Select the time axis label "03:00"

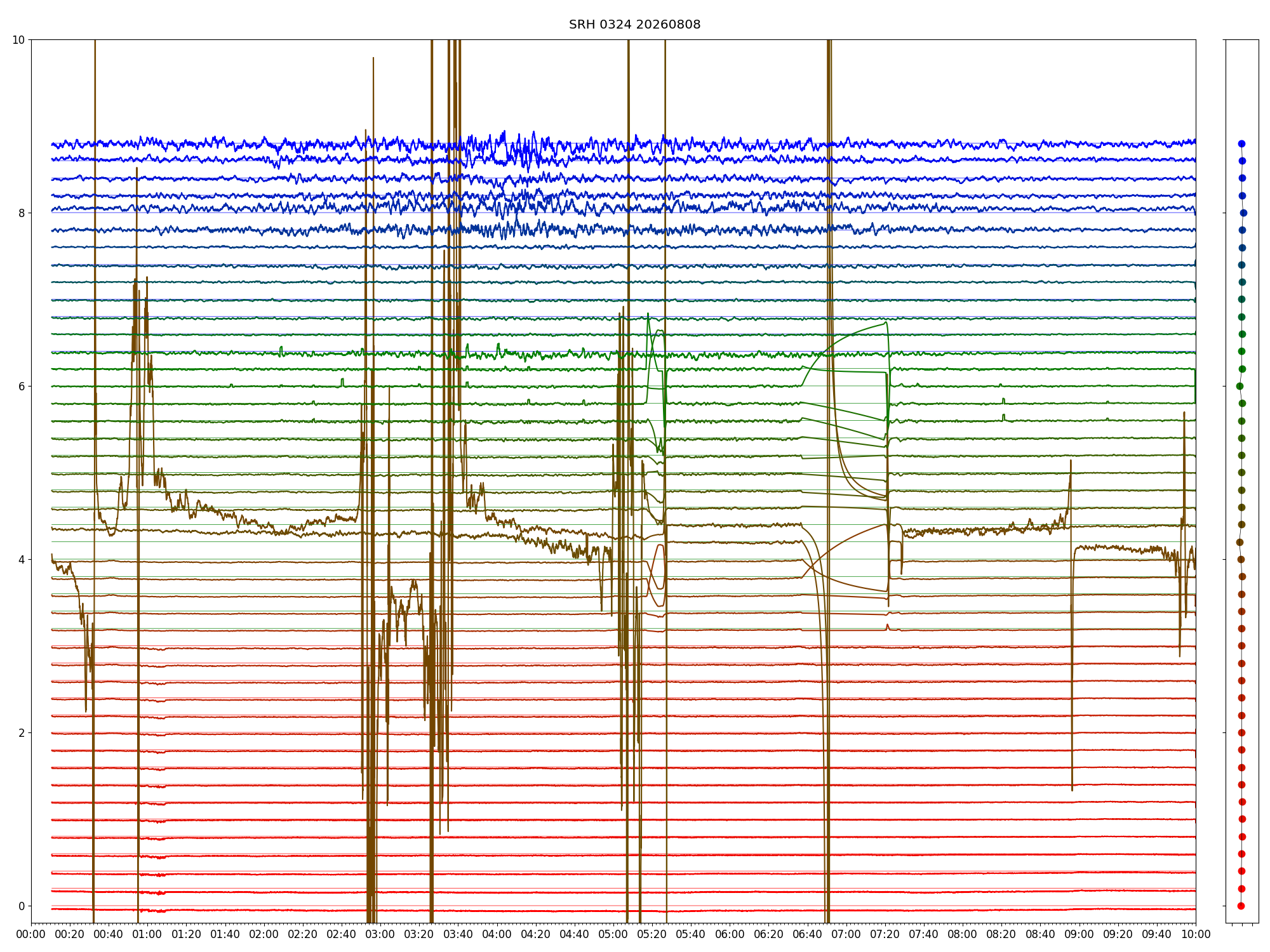[380, 935]
